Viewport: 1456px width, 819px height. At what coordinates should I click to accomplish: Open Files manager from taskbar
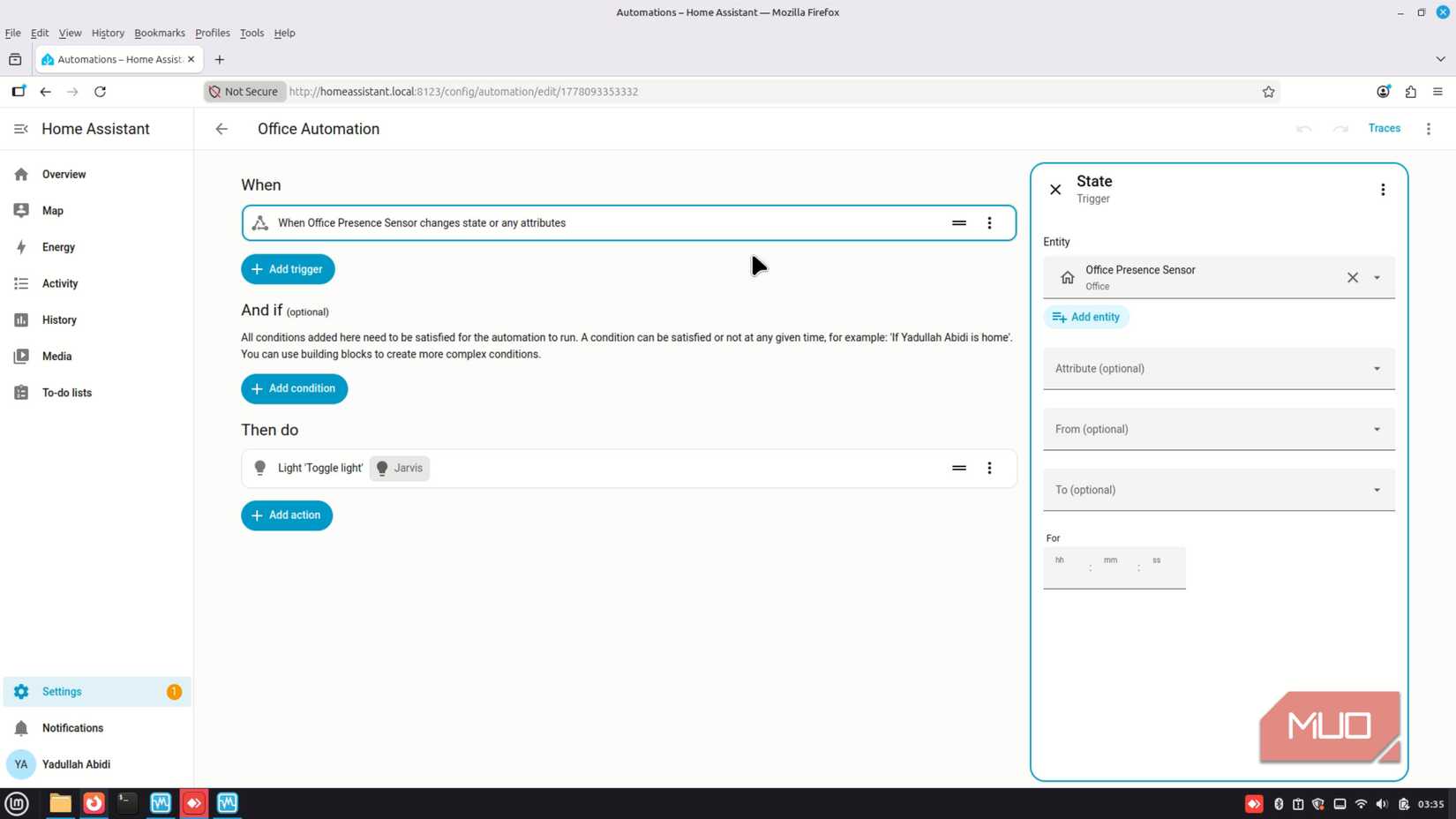[60, 803]
